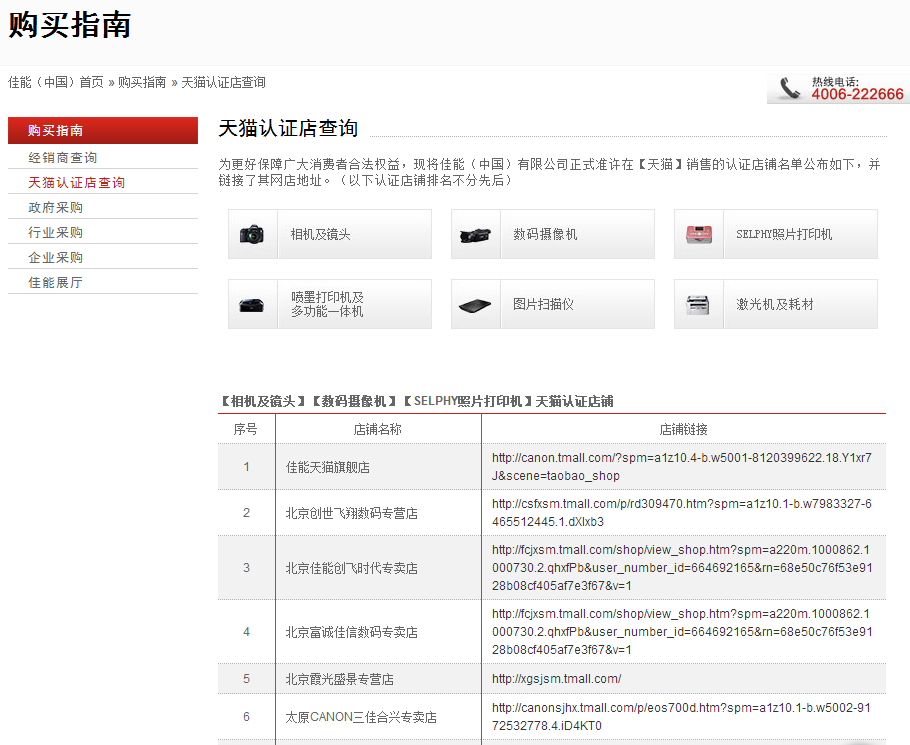910x745 pixels.
Task: Open the SELPHY照片打印机 category
Action: click(x=775, y=234)
